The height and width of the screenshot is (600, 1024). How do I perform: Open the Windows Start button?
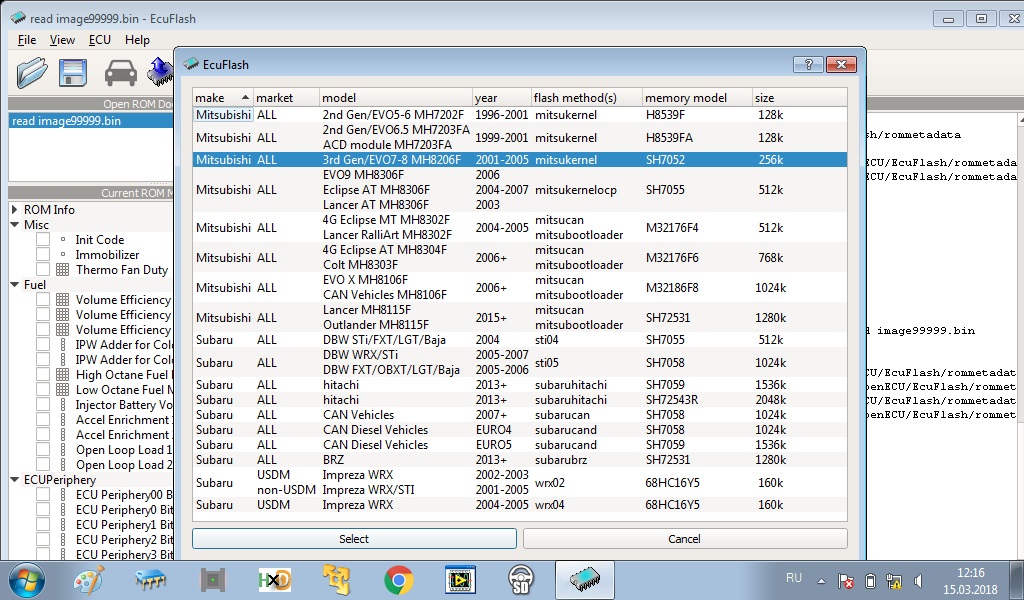coord(27,580)
